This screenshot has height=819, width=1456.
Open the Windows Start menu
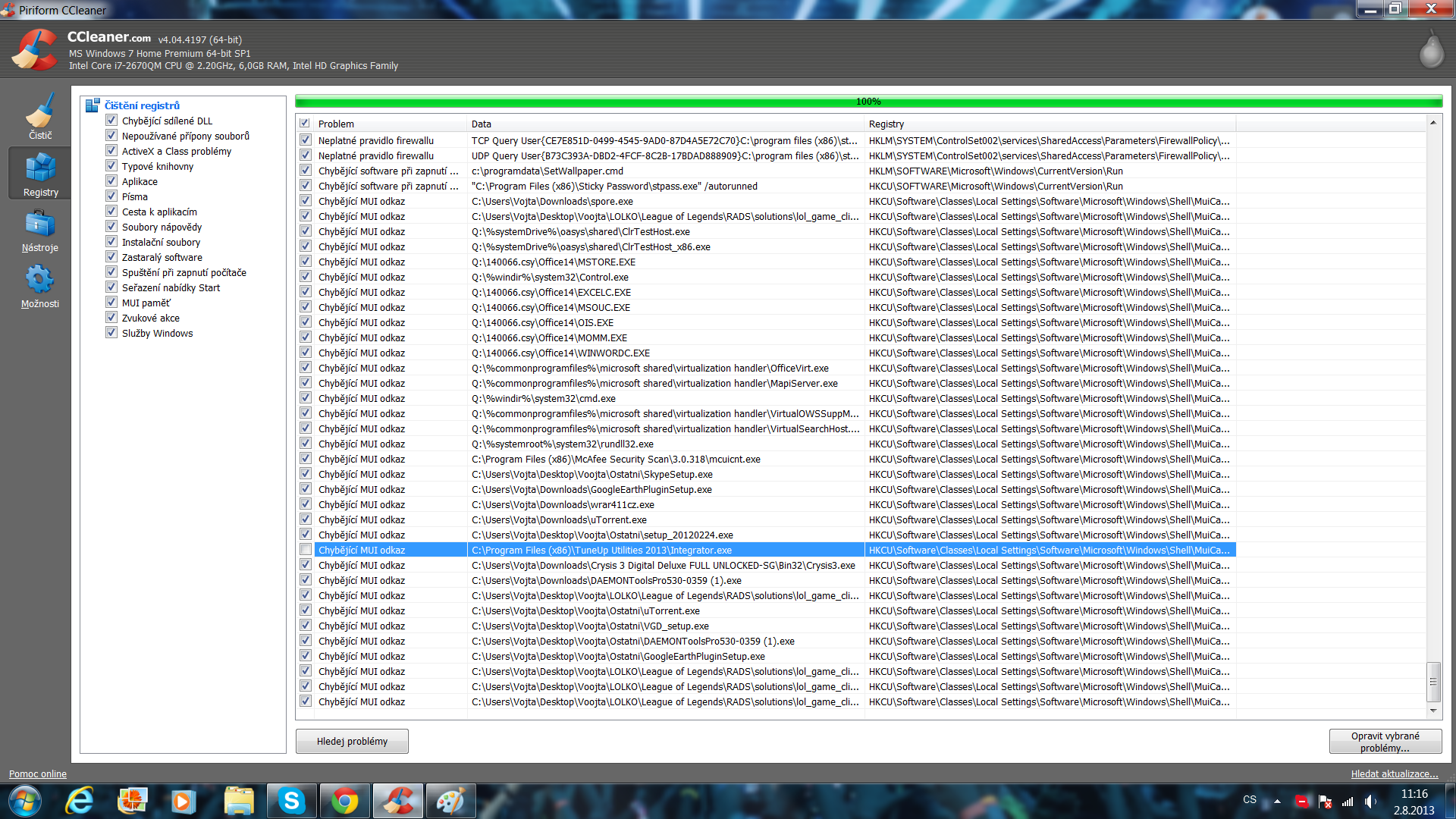pos(24,801)
